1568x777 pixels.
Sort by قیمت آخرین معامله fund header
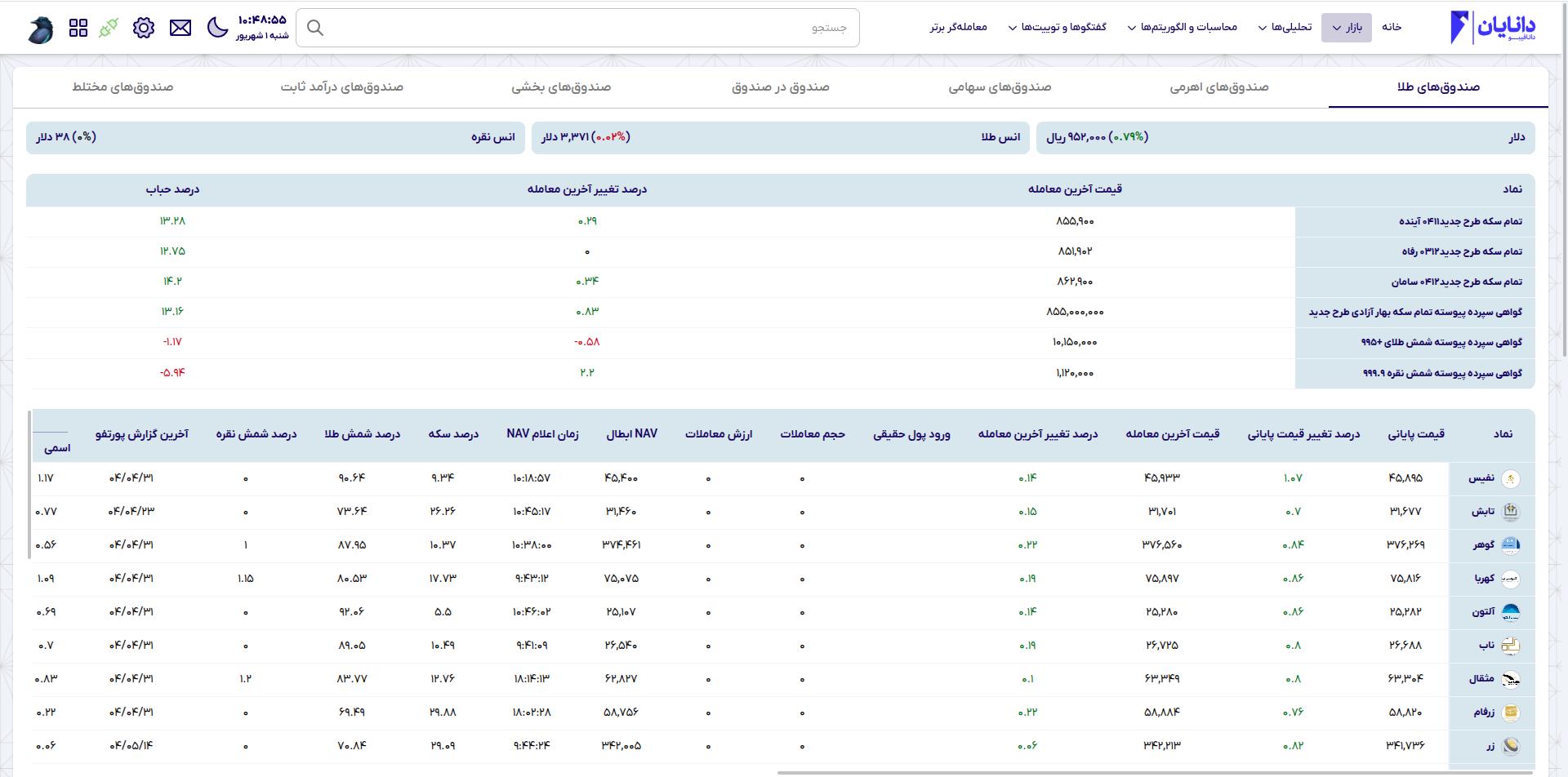click(1173, 434)
